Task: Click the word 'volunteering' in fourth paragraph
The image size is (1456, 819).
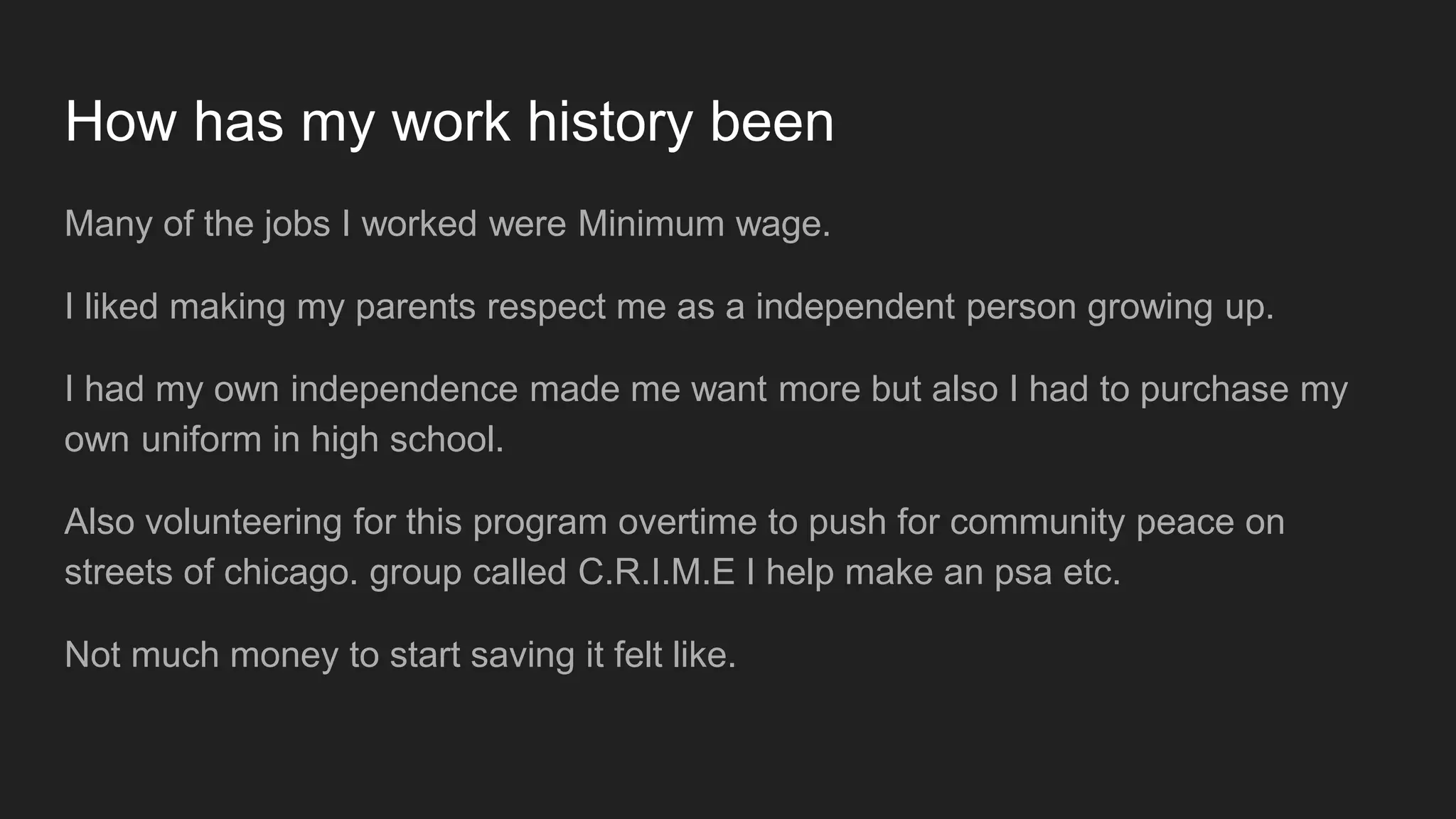Action: coord(244,523)
